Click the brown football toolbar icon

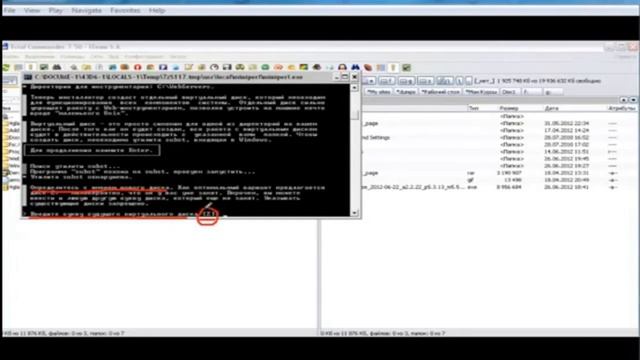tap(368, 67)
